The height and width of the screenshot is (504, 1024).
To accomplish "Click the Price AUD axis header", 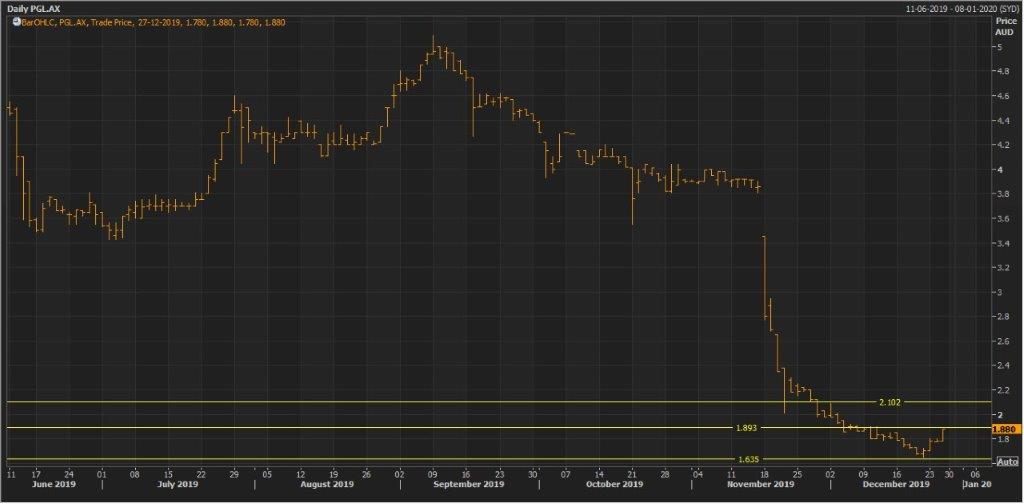I will click(x=1003, y=25).
